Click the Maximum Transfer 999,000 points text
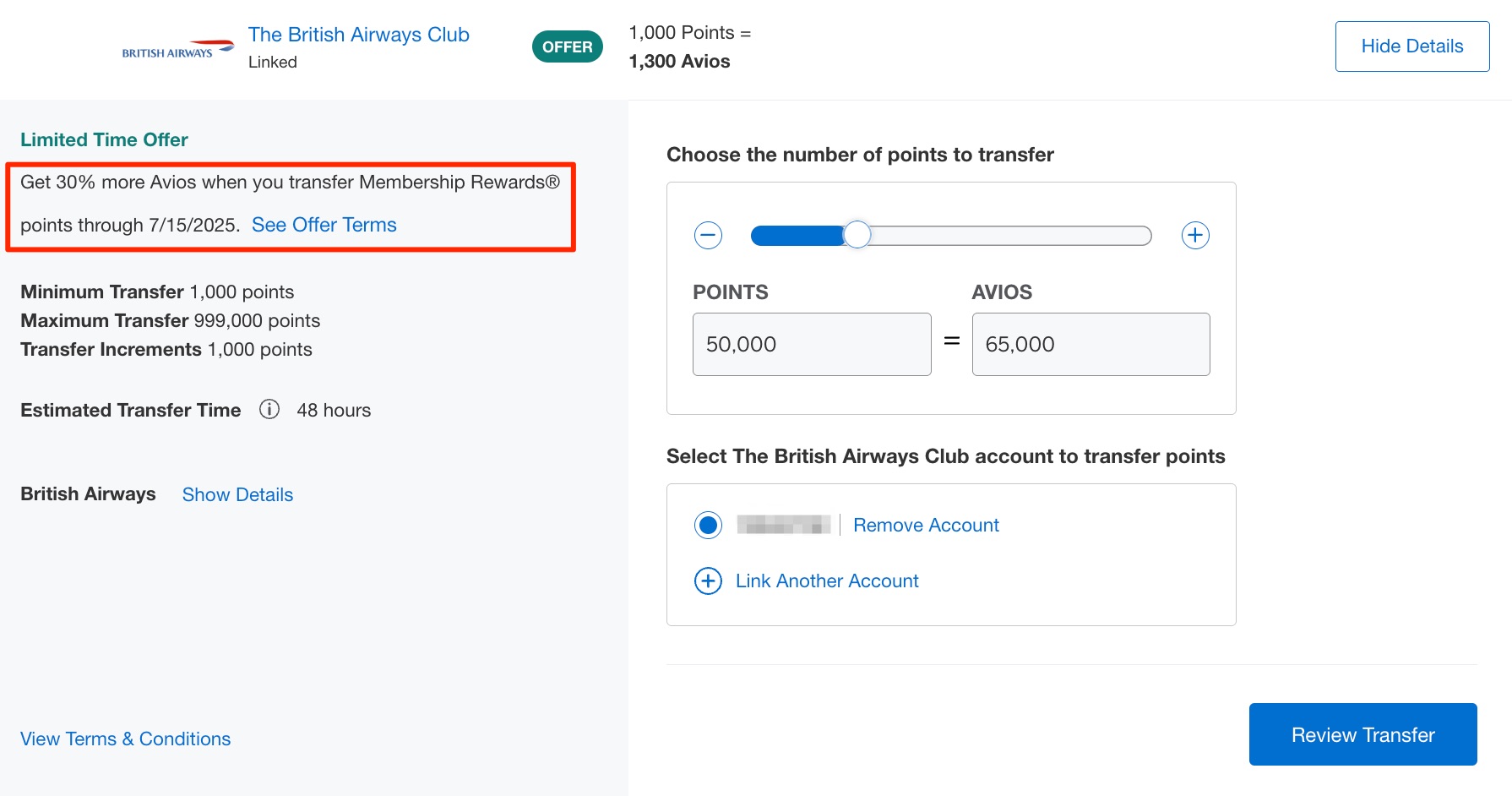 [171, 320]
